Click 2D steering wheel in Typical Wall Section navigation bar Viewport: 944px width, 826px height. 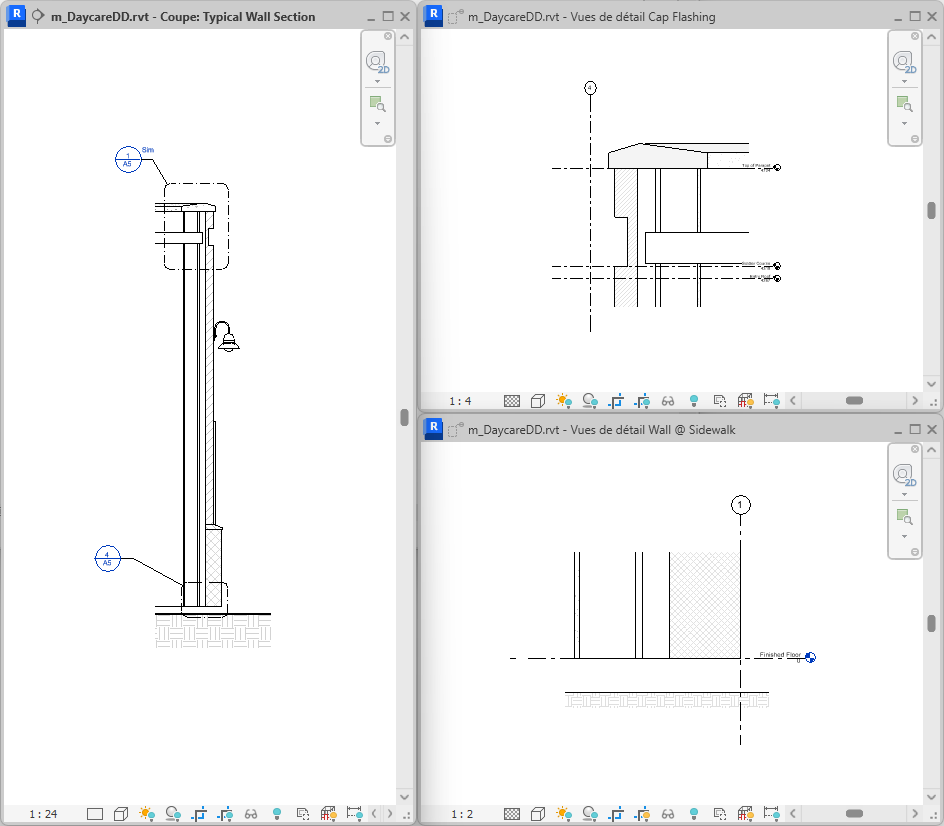pos(377,63)
